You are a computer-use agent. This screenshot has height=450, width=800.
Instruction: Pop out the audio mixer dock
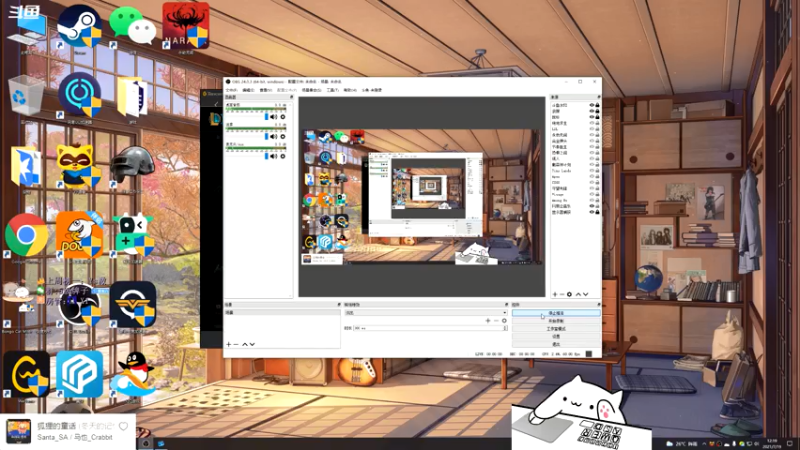tap(291, 97)
